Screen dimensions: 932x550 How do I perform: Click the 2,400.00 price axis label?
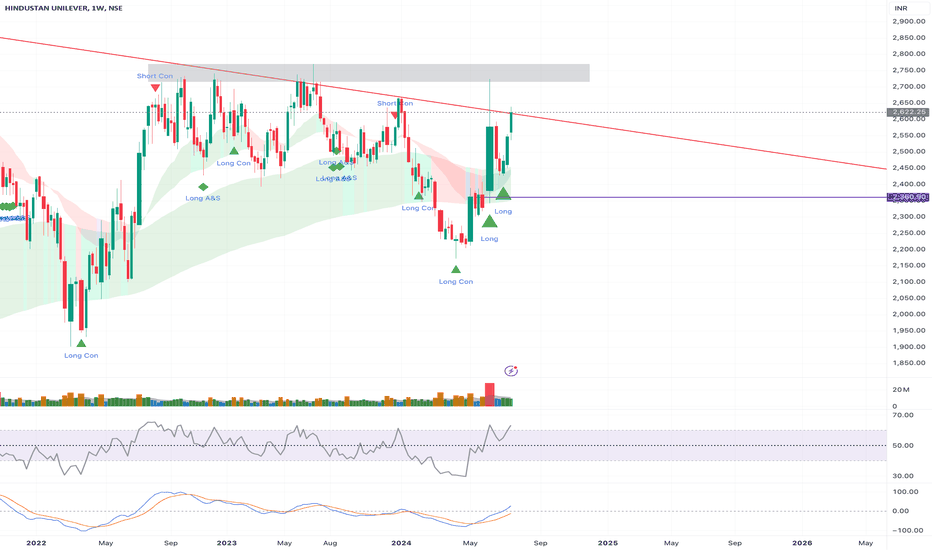(x=909, y=184)
